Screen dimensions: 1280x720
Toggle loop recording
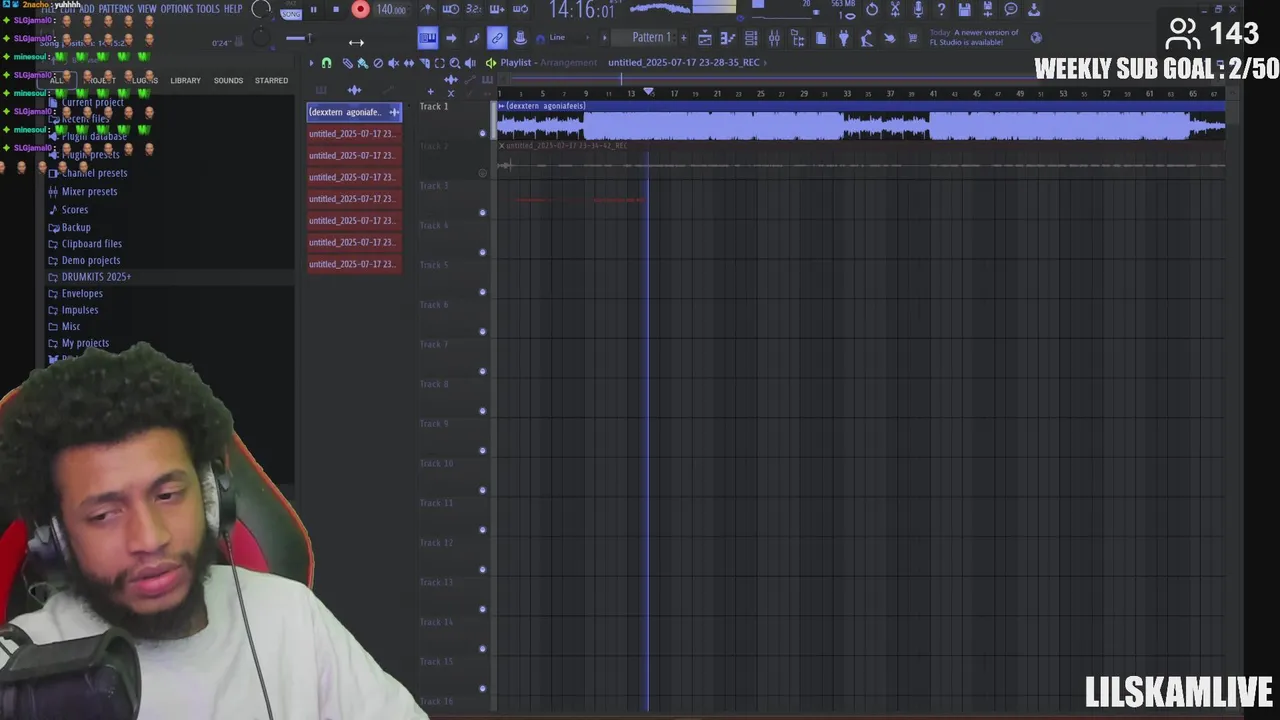click(520, 9)
